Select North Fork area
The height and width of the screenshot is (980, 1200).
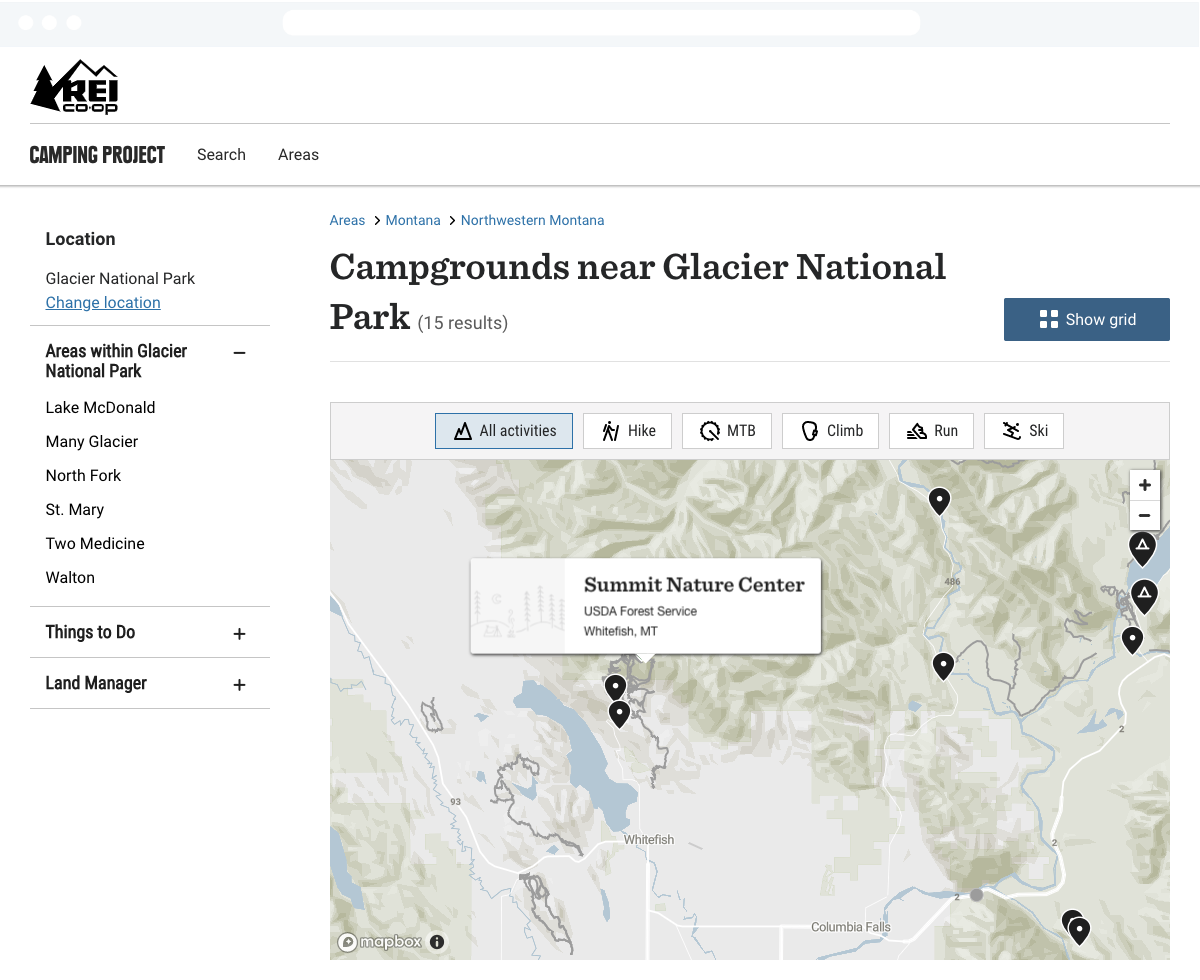tap(83, 476)
